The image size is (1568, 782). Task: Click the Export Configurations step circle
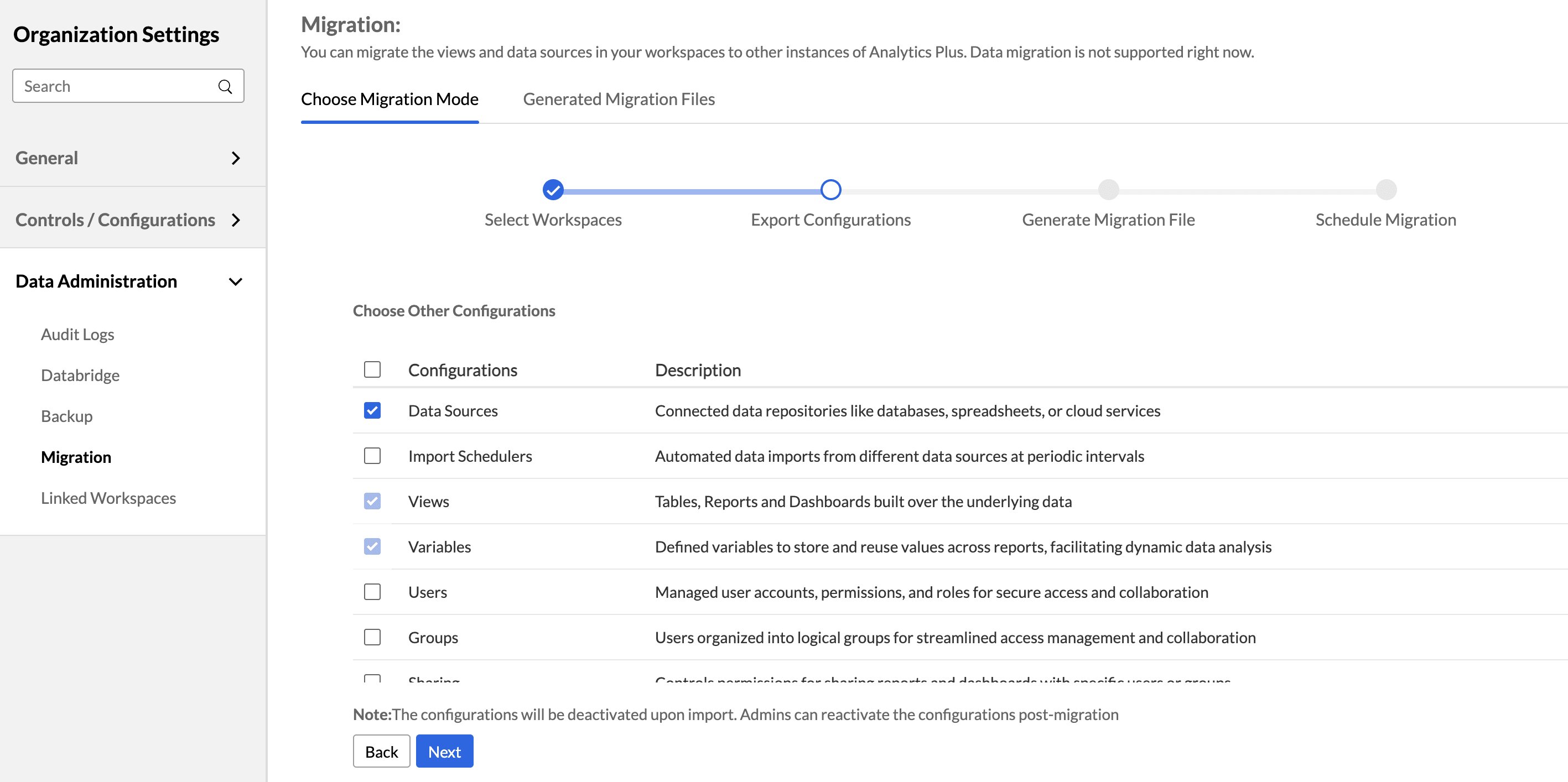point(830,190)
